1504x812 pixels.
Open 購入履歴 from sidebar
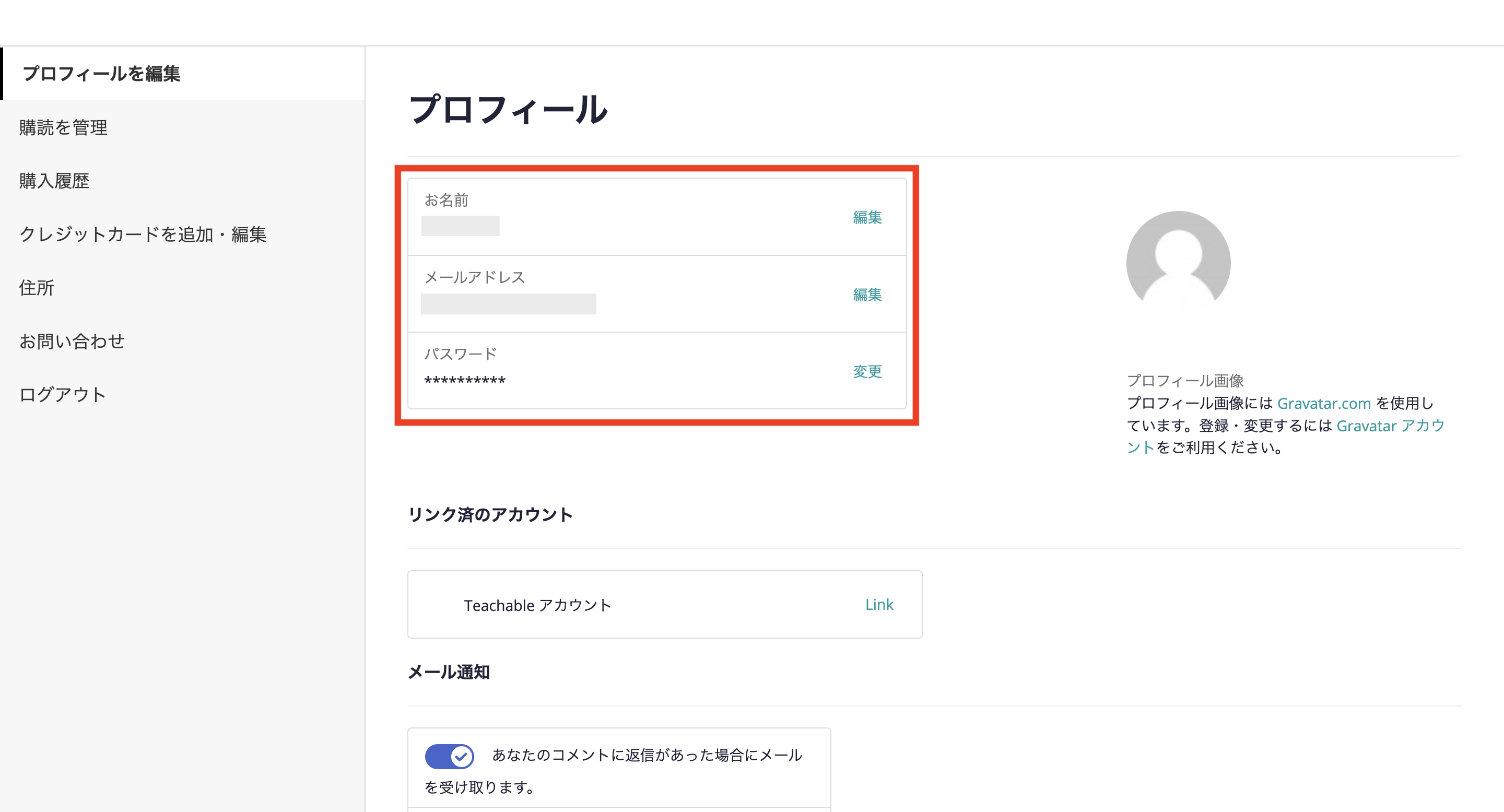click(x=54, y=181)
